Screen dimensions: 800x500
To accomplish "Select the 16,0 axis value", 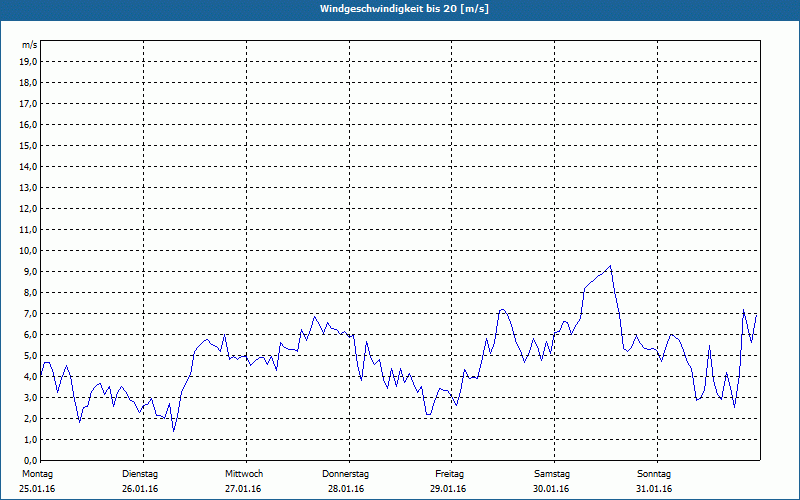I will coord(28,124).
